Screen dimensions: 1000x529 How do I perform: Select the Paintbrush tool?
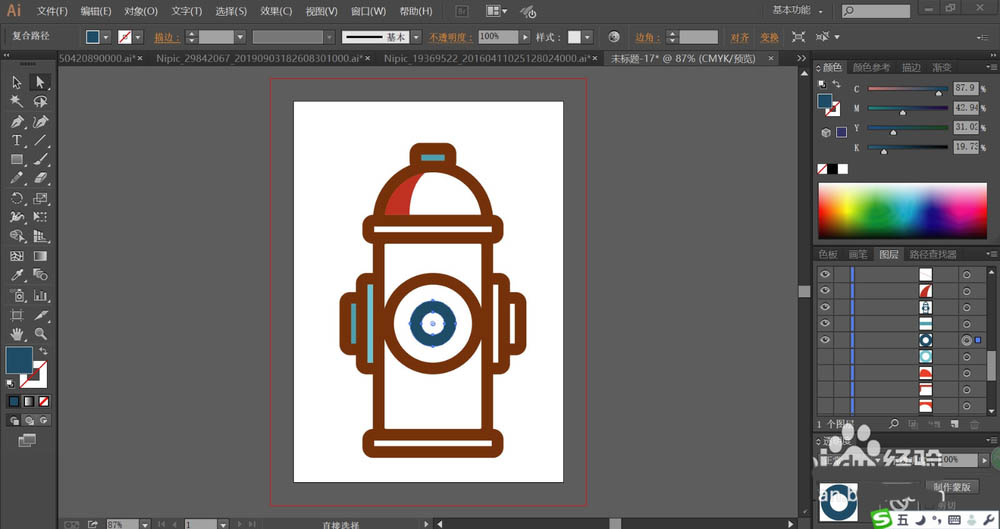[40, 160]
